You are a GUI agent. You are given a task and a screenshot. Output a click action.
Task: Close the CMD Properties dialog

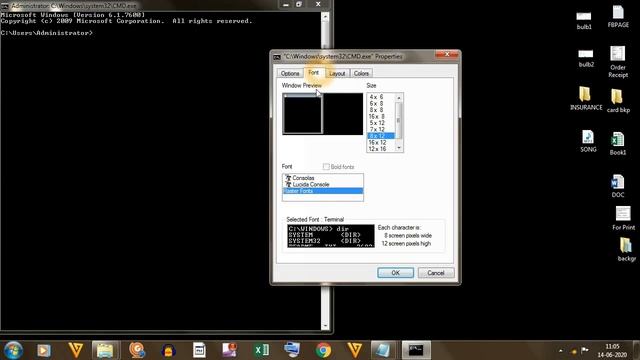pyautogui.click(x=447, y=54)
